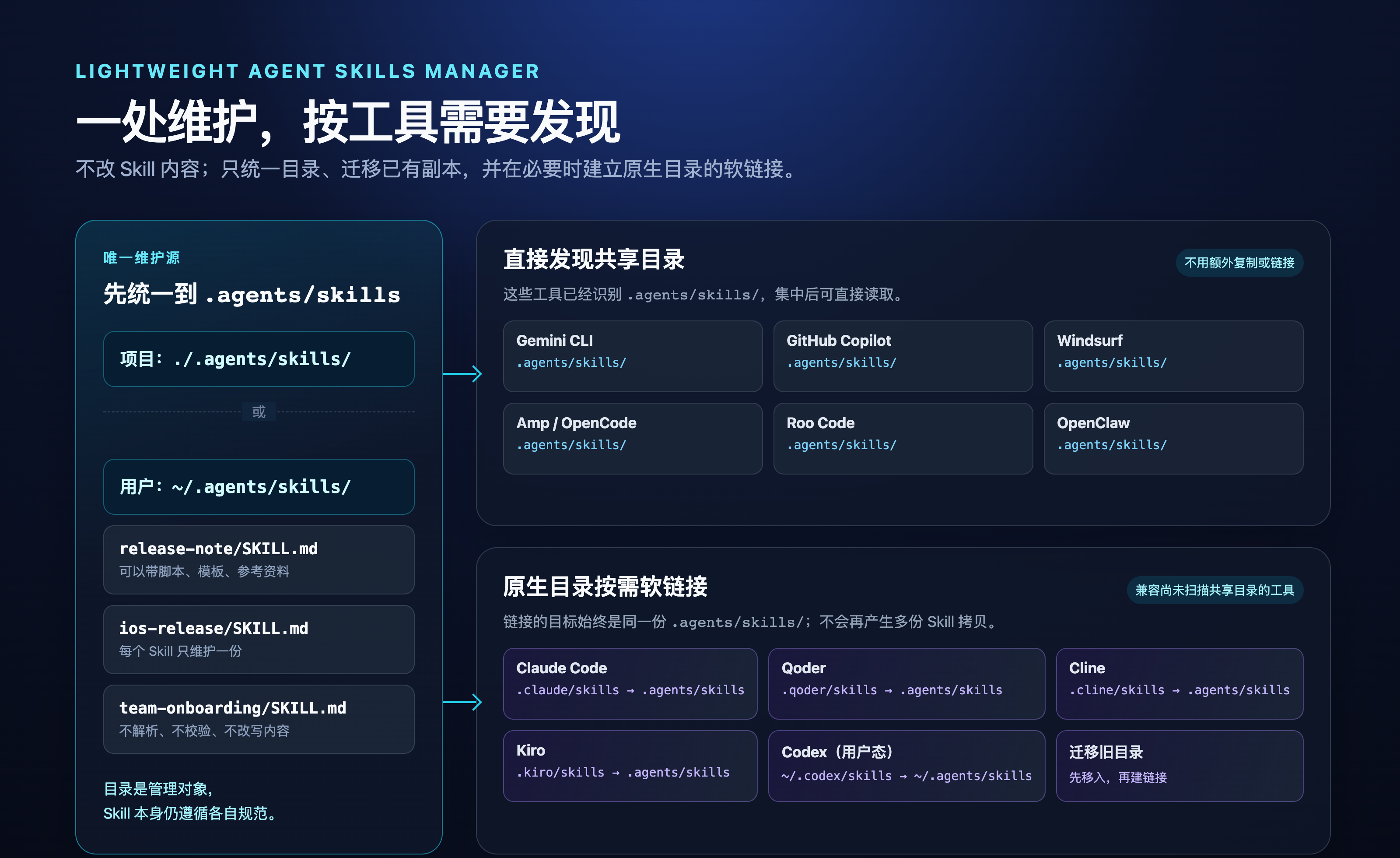Image resolution: width=1400 pixels, height=858 pixels.
Task: Select the Qoder symlink card
Action: [906, 683]
